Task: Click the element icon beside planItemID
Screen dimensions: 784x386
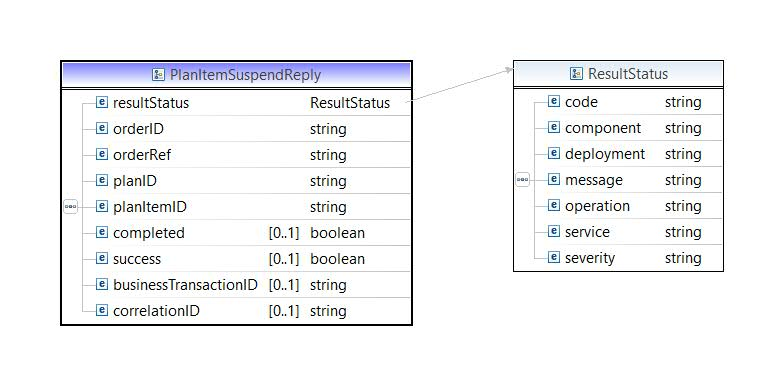Action: click(x=102, y=206)
